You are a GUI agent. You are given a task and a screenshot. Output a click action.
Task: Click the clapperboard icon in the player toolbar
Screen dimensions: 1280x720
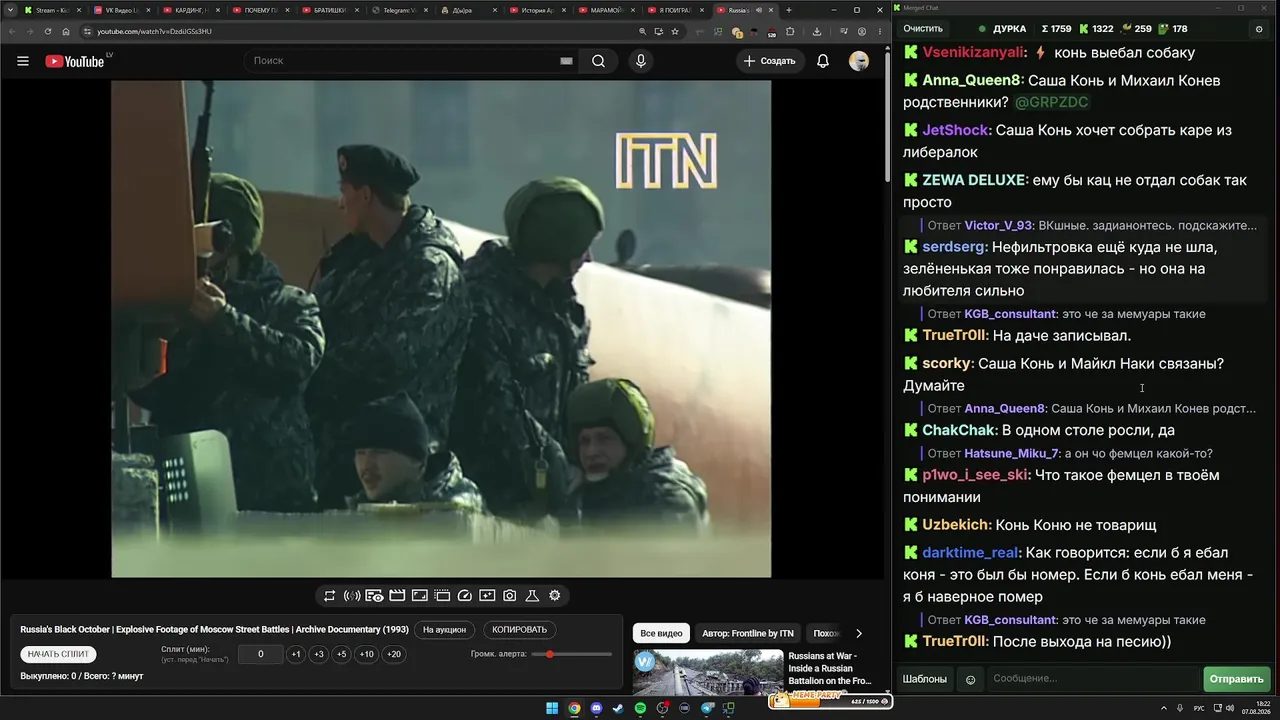pos(397,596)
